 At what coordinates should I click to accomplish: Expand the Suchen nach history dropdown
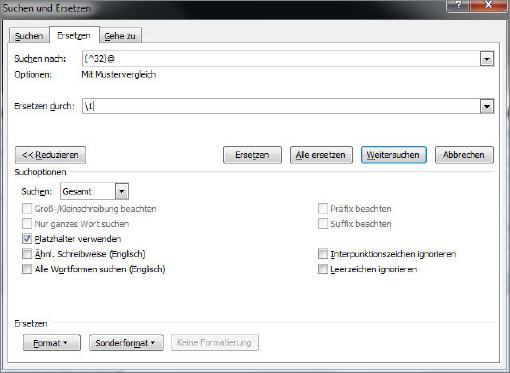[487, 59]
